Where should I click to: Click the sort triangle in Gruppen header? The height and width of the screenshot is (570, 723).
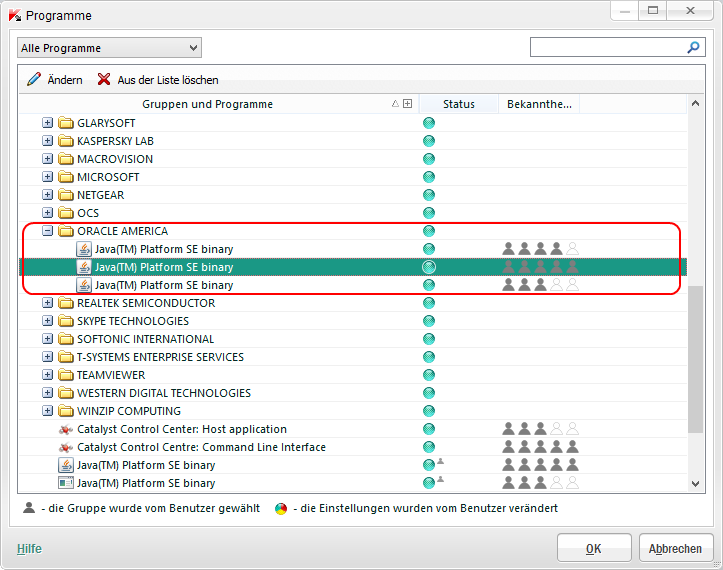395,103
